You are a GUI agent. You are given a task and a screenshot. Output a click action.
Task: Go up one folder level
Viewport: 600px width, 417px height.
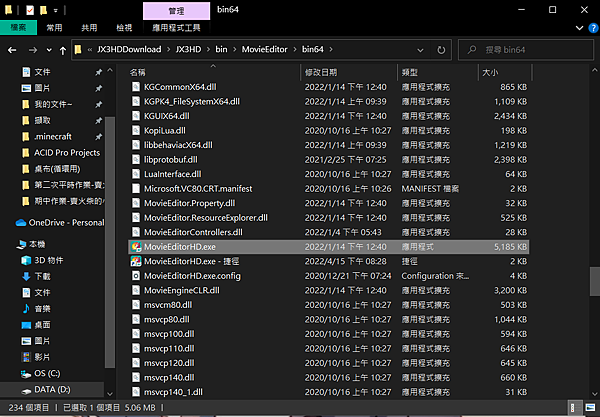[x=63, y=50]
